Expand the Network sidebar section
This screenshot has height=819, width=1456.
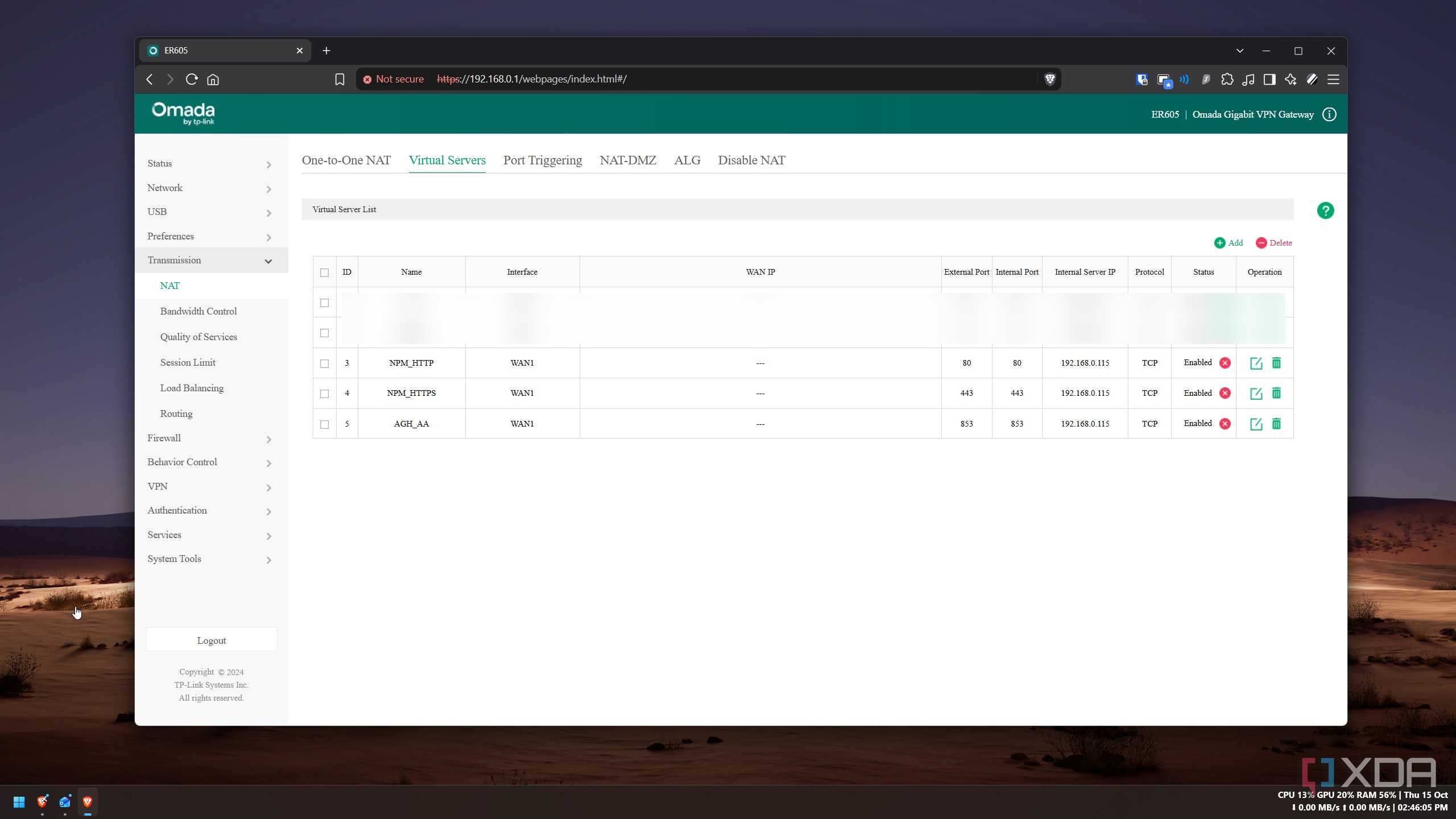click(x=210, y=188)
